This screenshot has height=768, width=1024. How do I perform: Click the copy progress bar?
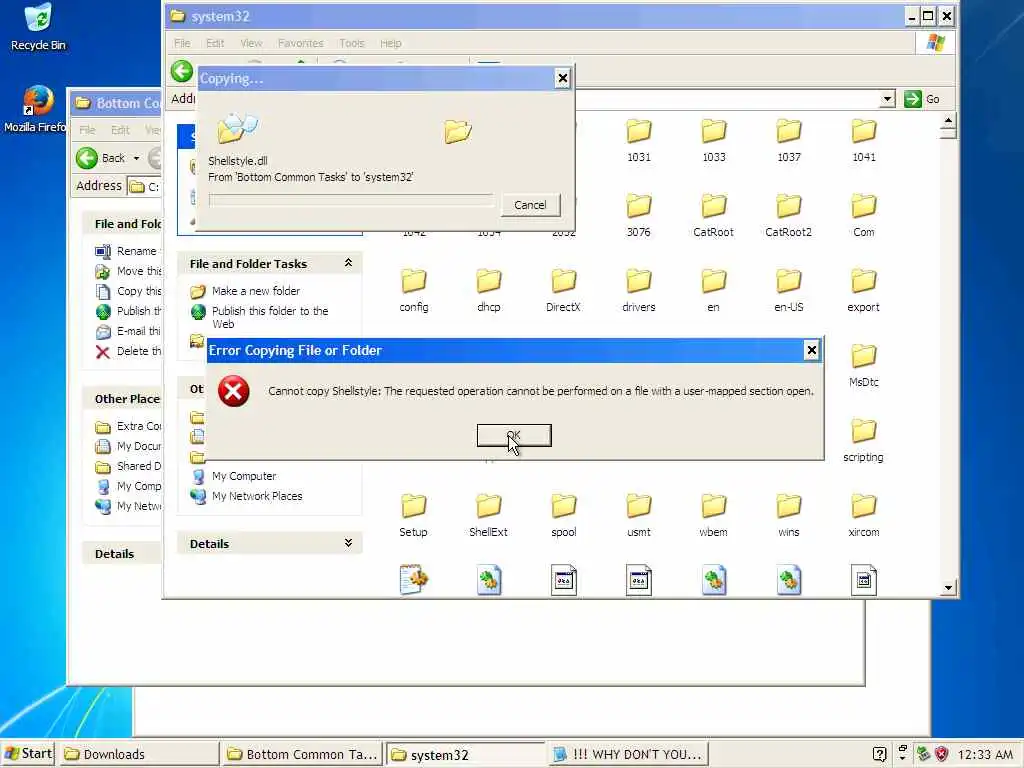click(x=351, y=200)
